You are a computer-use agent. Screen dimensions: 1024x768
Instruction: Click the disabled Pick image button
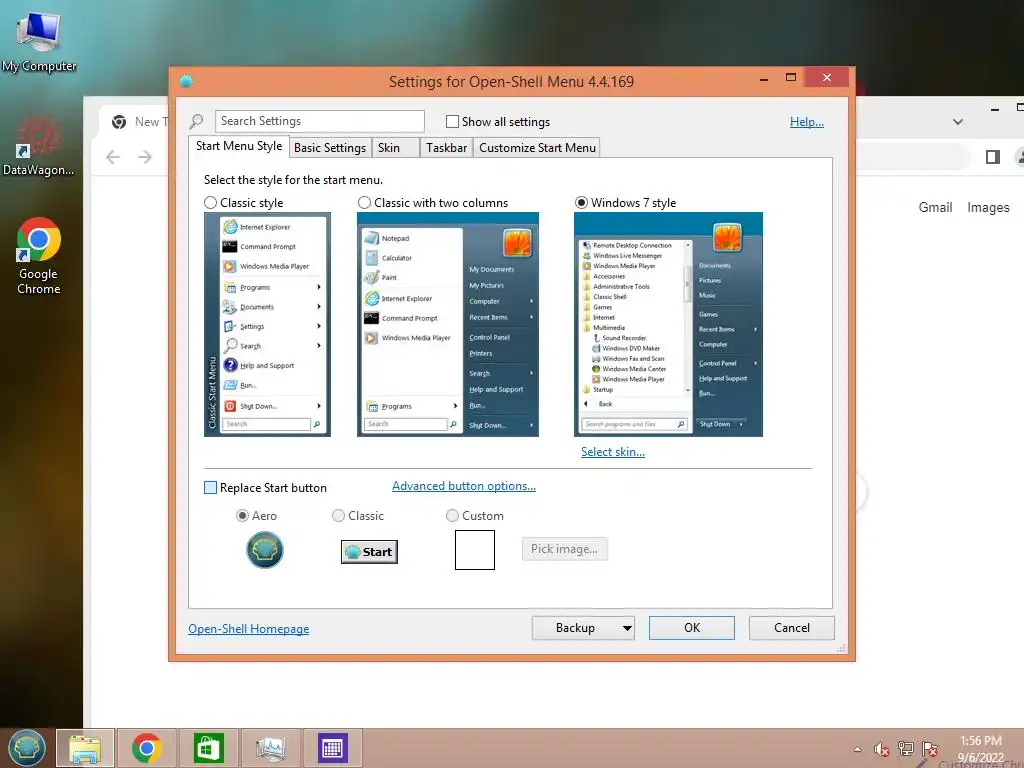click(x=564, y=549)
